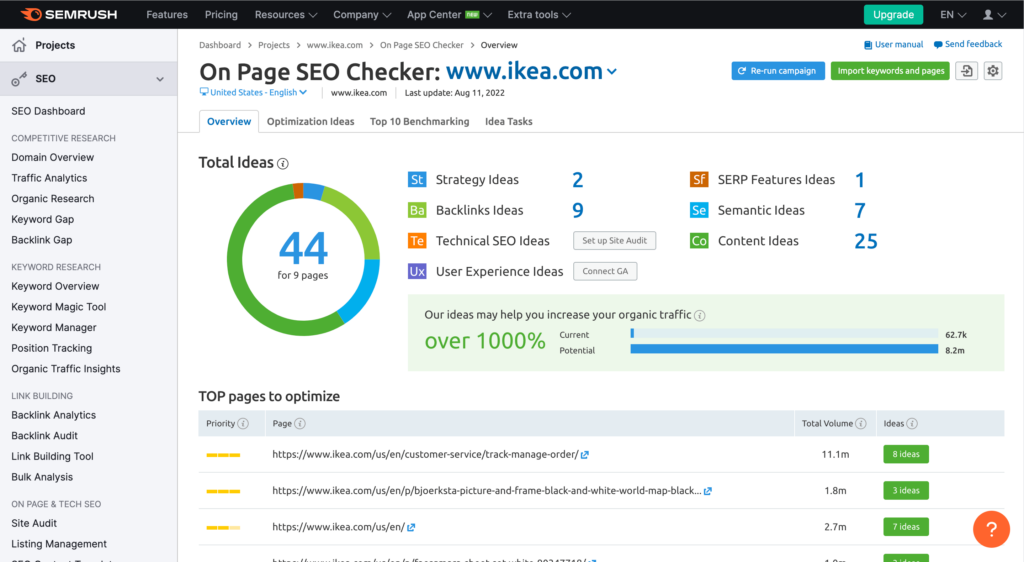Select the Overview tab
1024x562 pixels.
click(x=229, y=121)
